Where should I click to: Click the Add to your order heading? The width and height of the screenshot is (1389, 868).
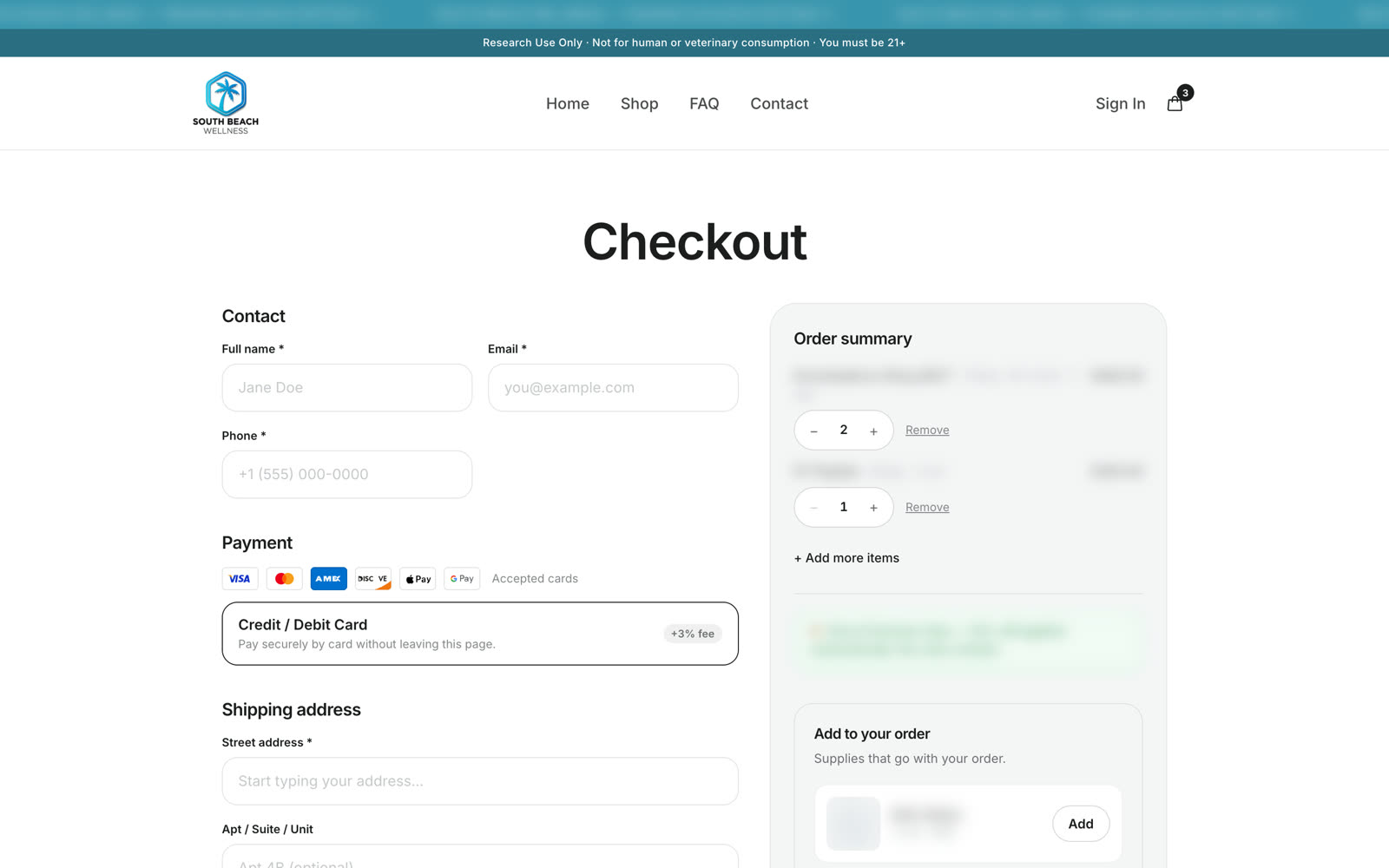tap(872, 733)
